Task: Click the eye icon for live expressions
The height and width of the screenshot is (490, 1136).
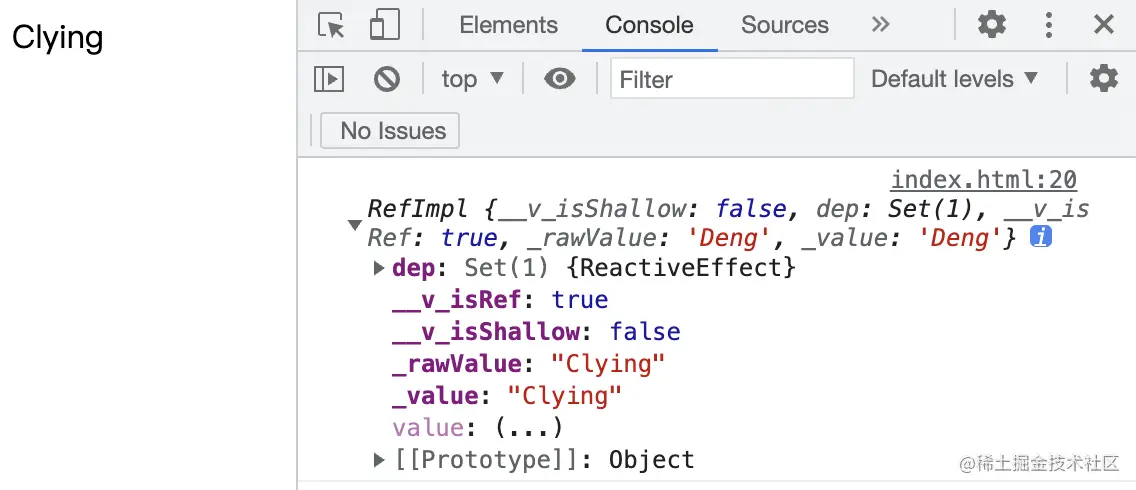Action: pos(560,79)
